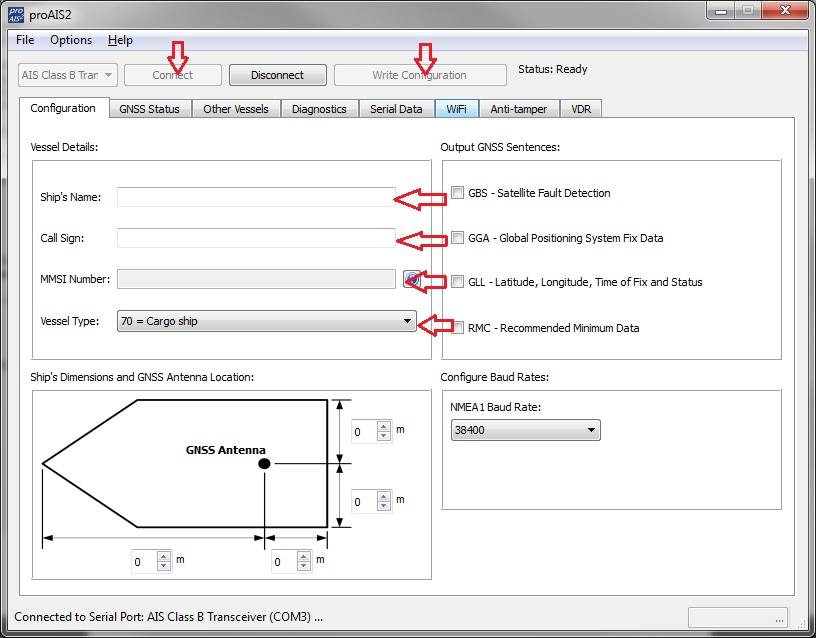The height and width of the screenshot is (638, 816).
Task: Click the MMSI edit icon button
Action: (411, 279)
